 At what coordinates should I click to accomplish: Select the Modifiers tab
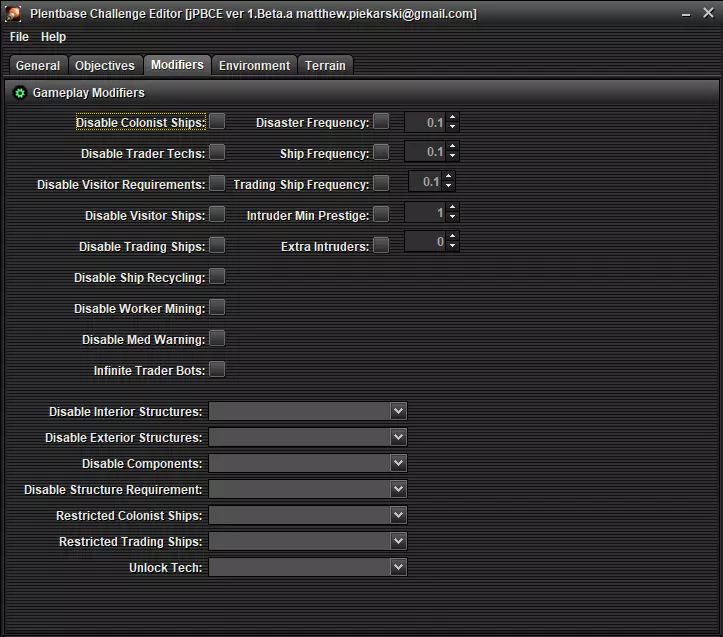point(178,65)
